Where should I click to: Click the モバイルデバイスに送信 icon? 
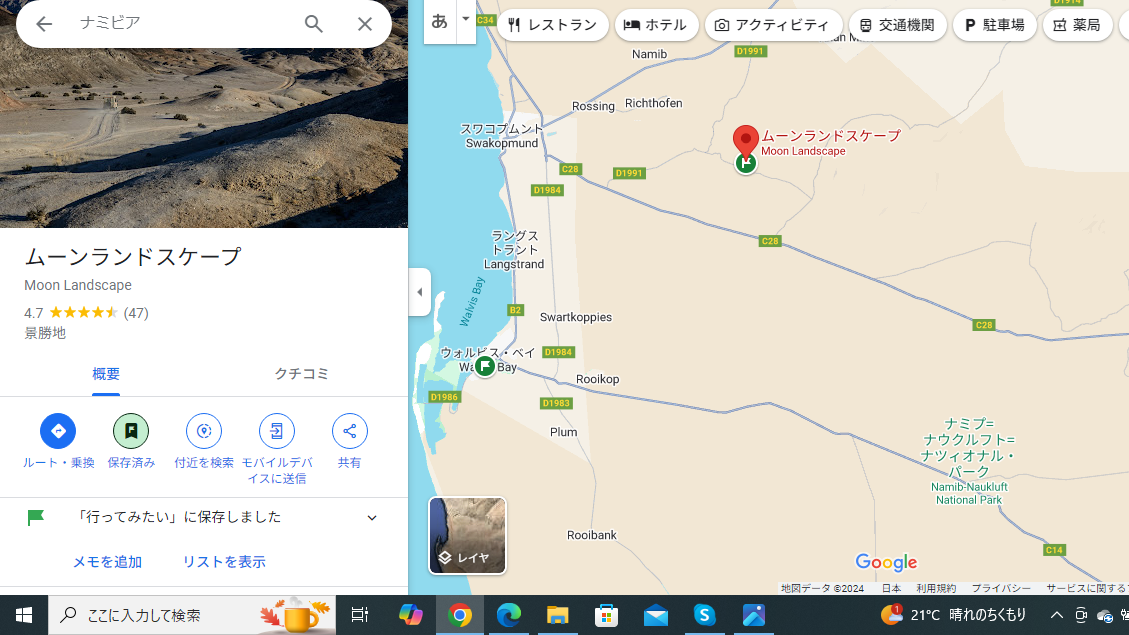coord(276,431)
